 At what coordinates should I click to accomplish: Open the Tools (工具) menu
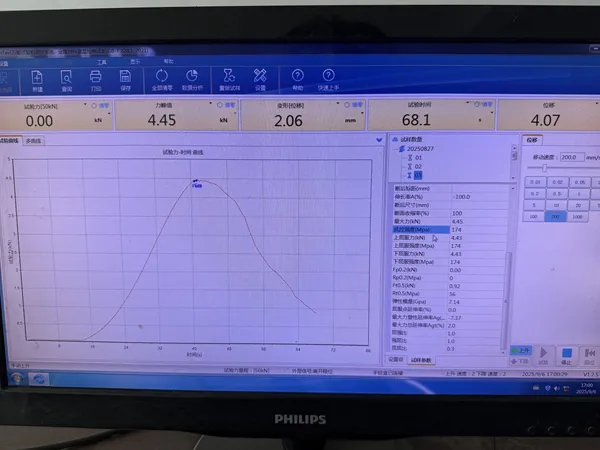[x=101, y=62]
